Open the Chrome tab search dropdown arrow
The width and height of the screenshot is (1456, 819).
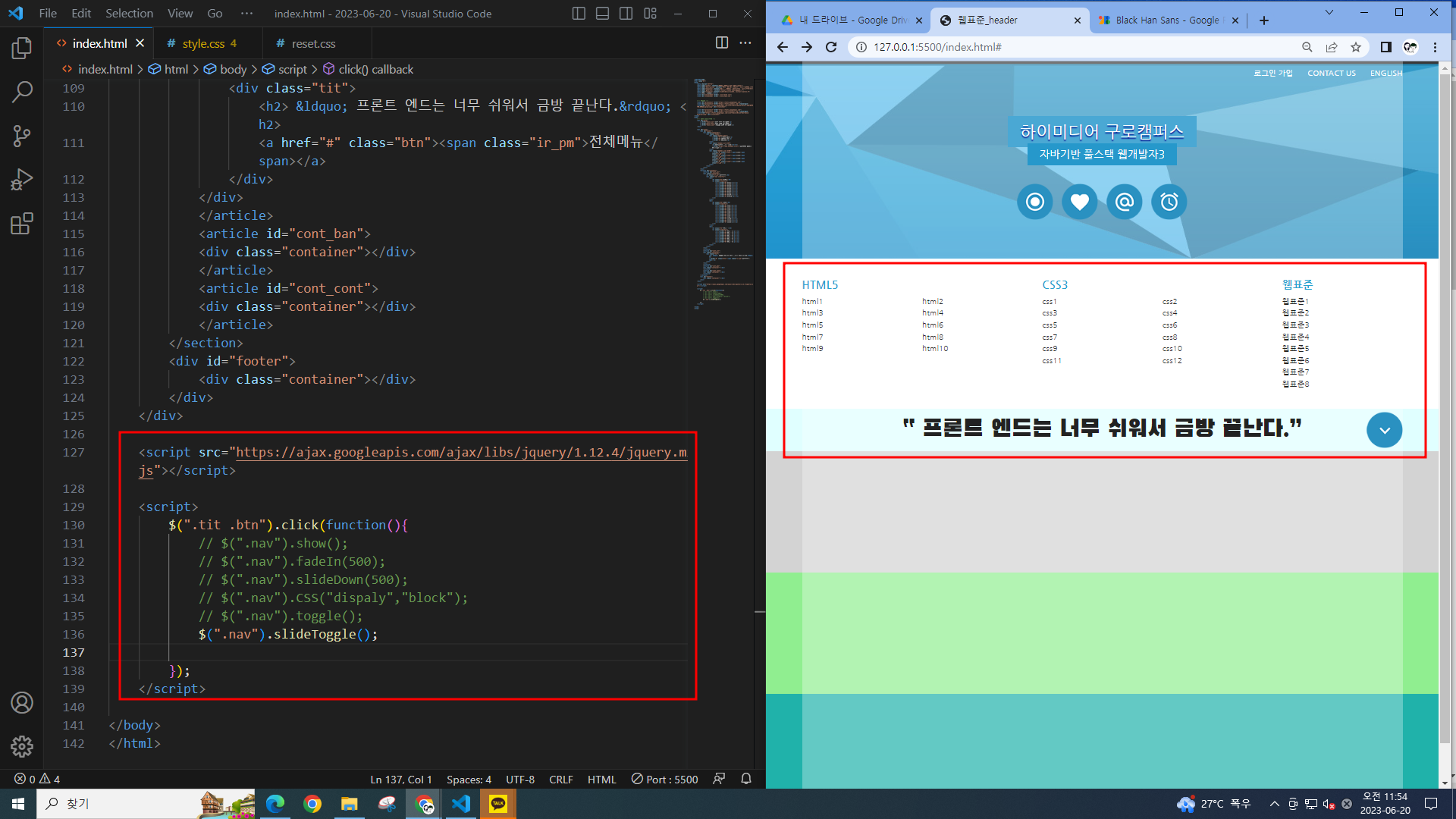1329,13
